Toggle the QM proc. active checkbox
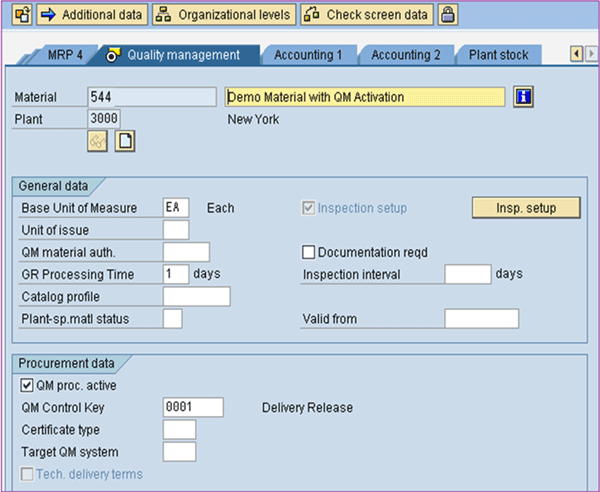 pyautogui.click(x=27, y=385)
